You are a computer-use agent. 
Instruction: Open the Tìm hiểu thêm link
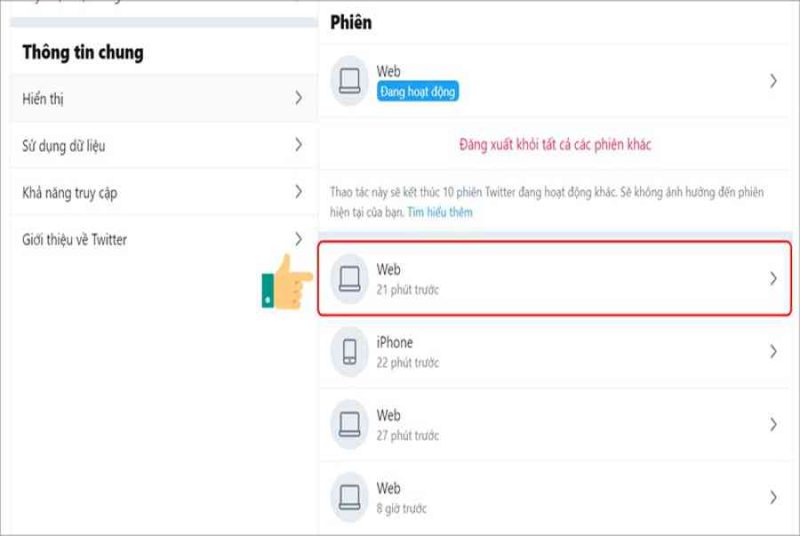pos(440,212)
